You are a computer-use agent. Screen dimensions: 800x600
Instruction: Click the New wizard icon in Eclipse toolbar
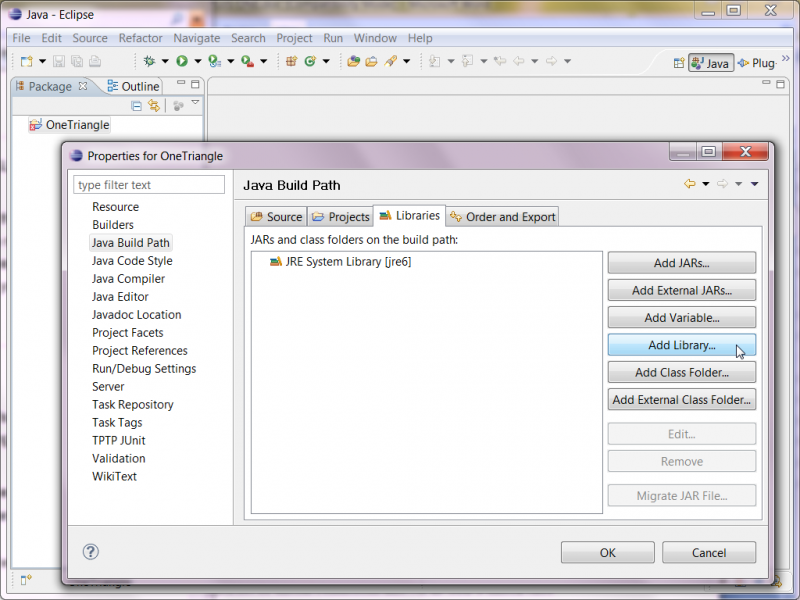[x=27, y=61]
